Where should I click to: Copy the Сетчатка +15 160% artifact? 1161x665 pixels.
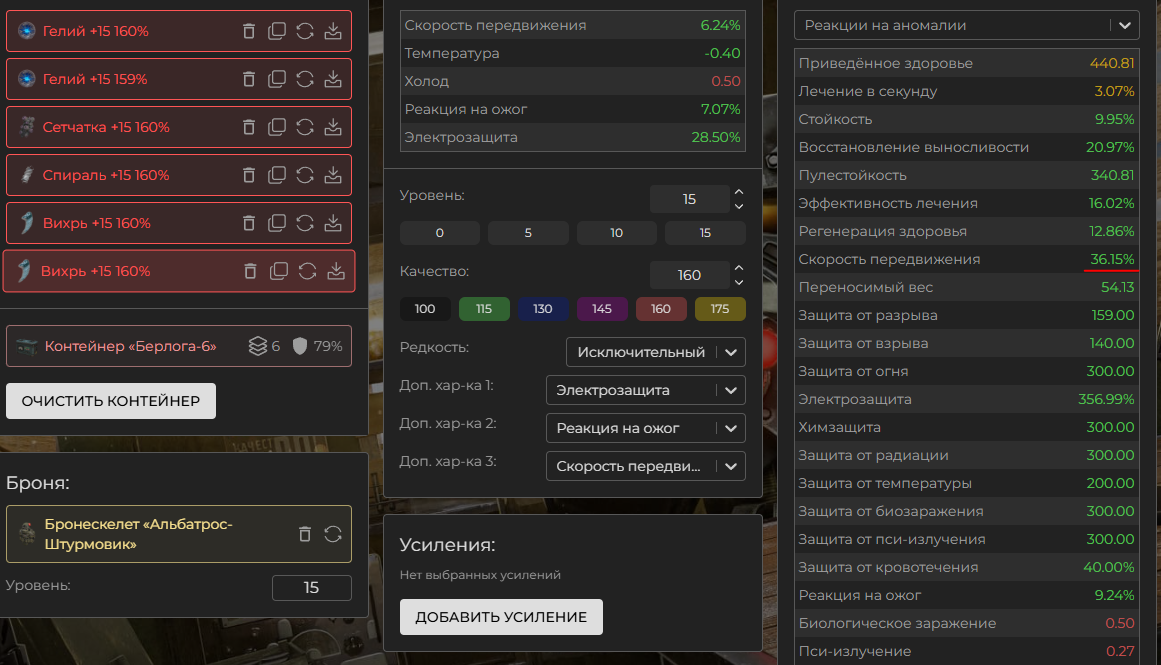click(x=277, y=127)
